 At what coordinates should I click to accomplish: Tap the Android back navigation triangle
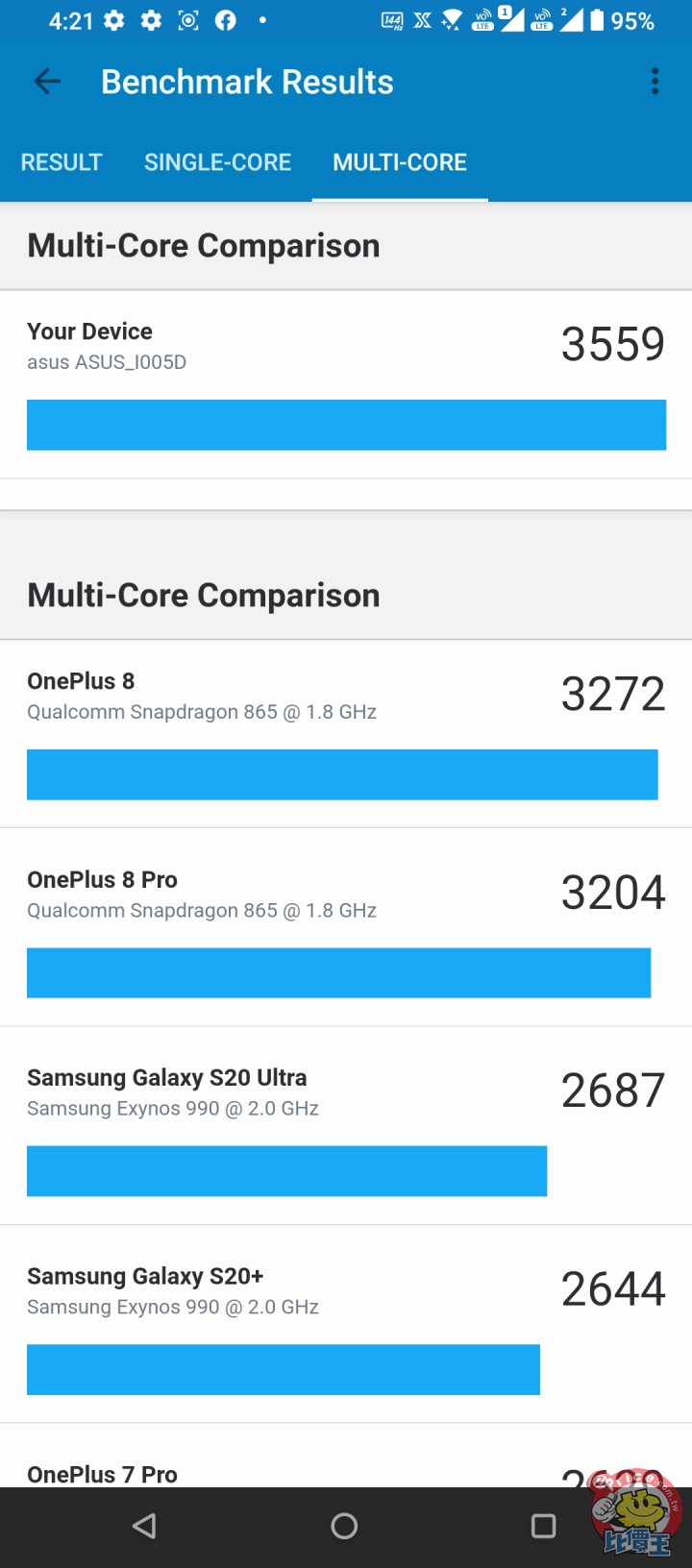click(x=144, y=1526)
